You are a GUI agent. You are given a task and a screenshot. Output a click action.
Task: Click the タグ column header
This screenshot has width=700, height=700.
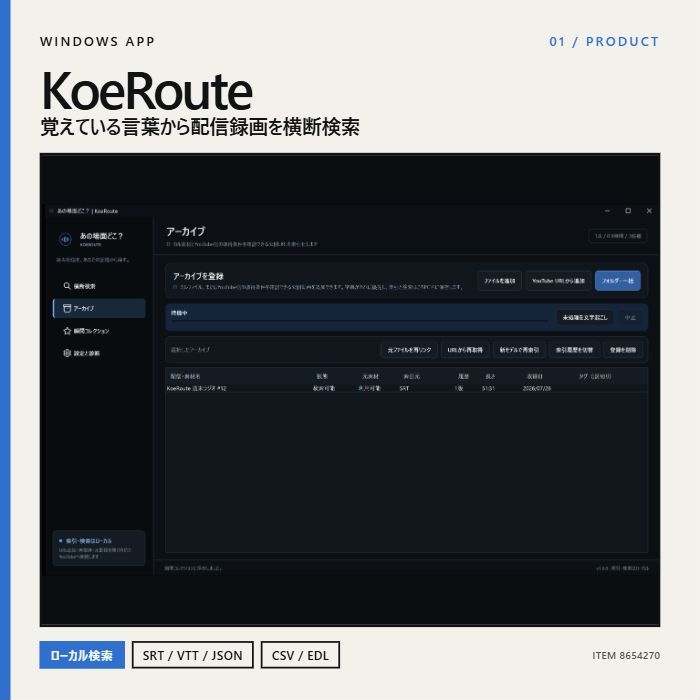point(595,376)
